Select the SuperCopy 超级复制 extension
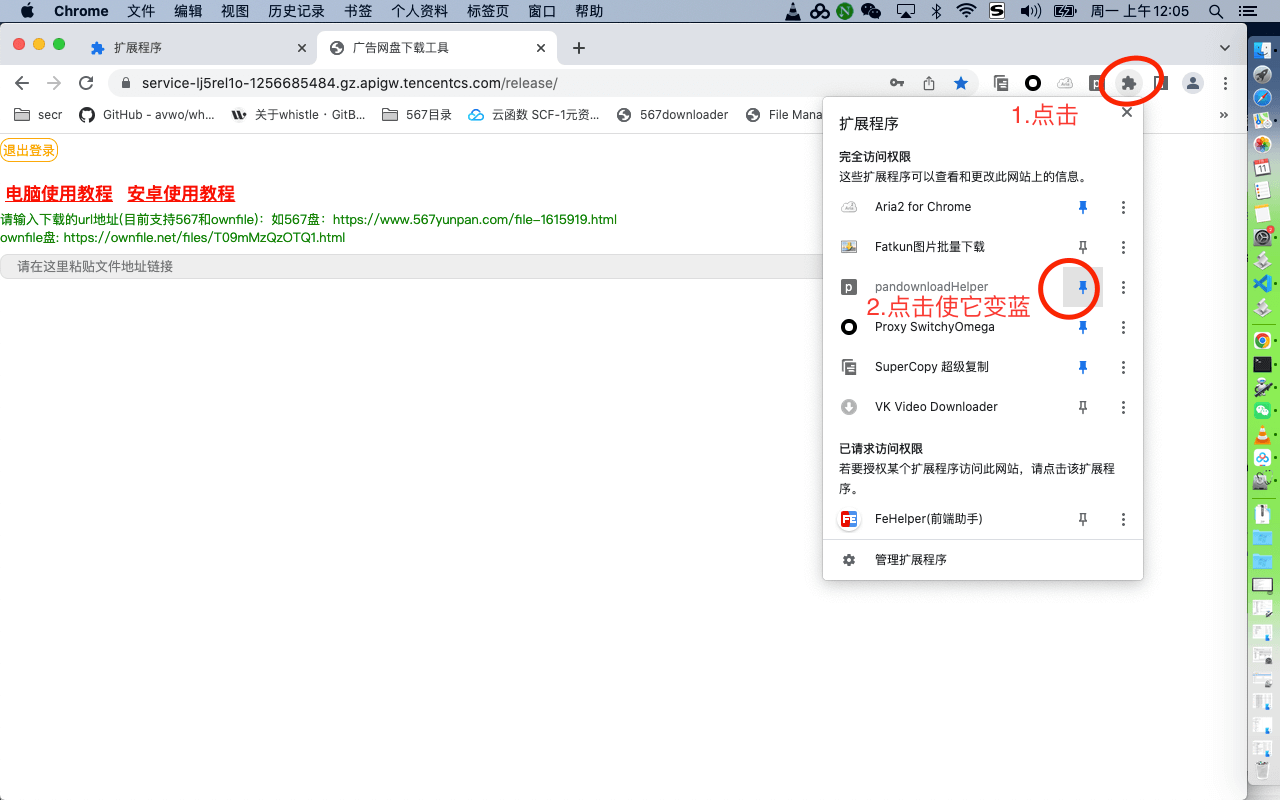Image resolution: width=1280 pixels, height=800 pixels. pos(943,367)
